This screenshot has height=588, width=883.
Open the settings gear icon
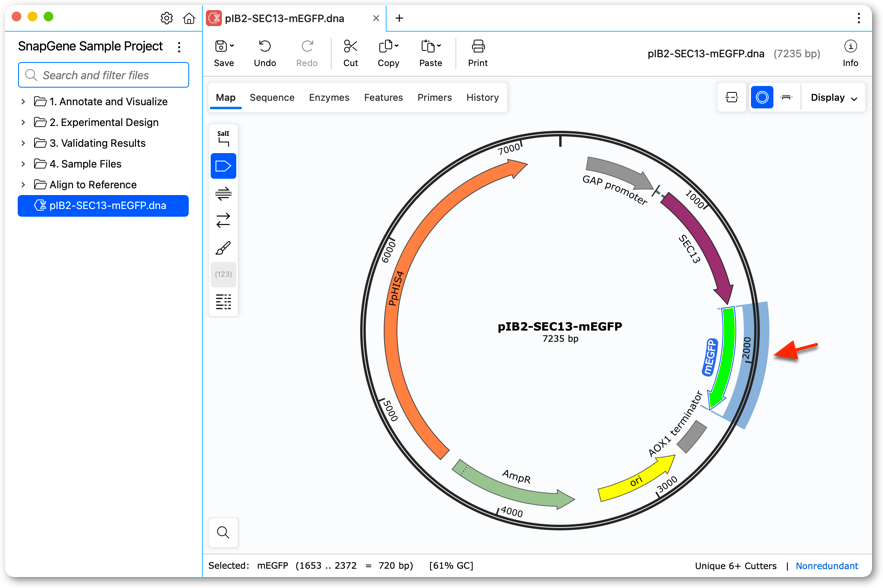[167, 18]
